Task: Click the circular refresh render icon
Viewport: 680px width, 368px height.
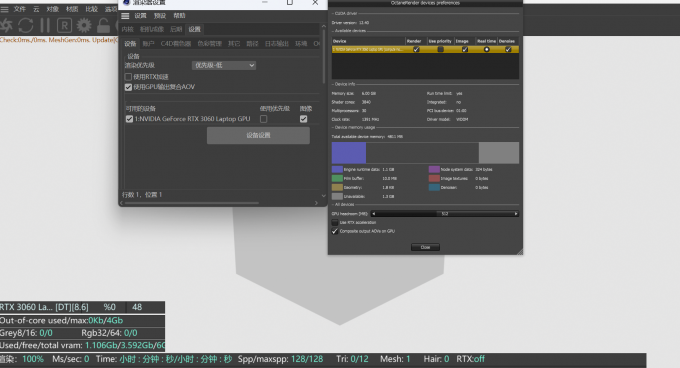Action: (26, 26)
